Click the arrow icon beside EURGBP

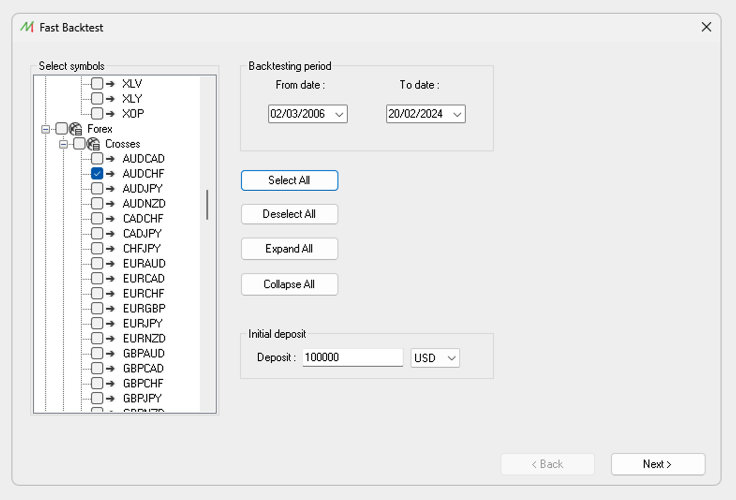pos(111,309)
